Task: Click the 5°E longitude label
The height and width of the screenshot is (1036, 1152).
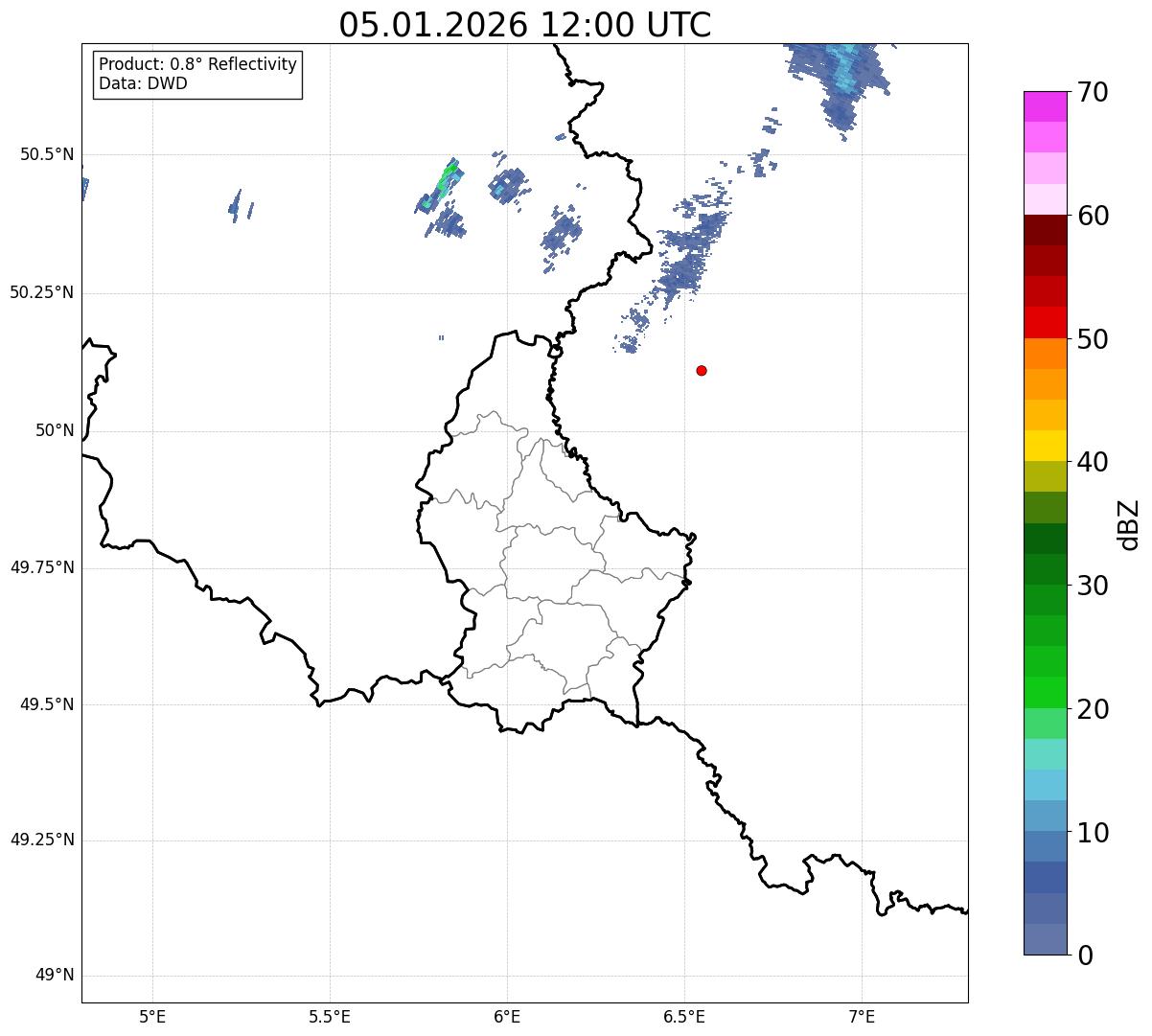Action: (x=152, y=1017)
